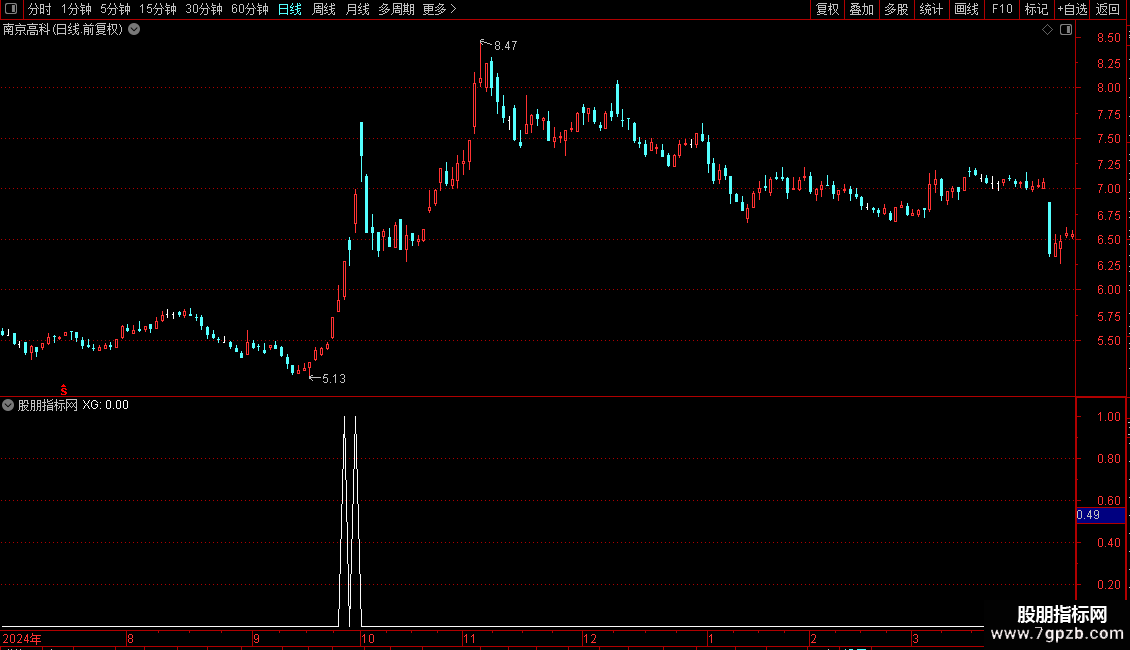Open the 股朋指标网 indicator dropdown

click(8, 405)
